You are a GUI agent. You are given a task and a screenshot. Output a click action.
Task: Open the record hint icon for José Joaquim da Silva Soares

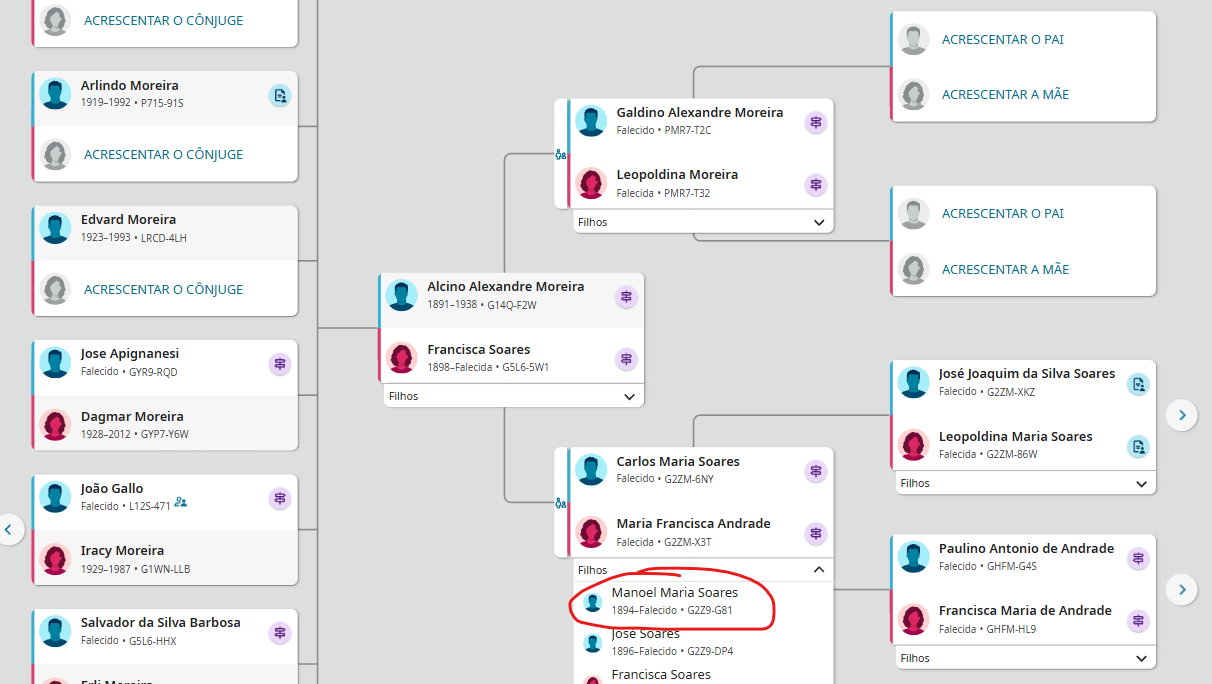[x=1138, y=384]
